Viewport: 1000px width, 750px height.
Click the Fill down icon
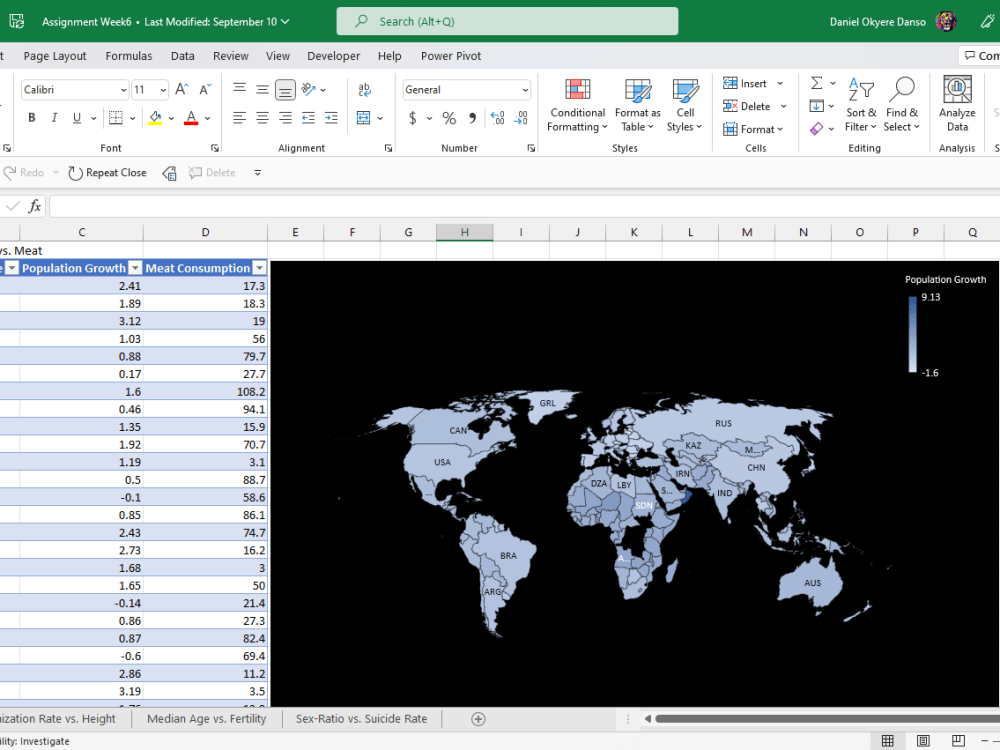click(x=816, y=106)
